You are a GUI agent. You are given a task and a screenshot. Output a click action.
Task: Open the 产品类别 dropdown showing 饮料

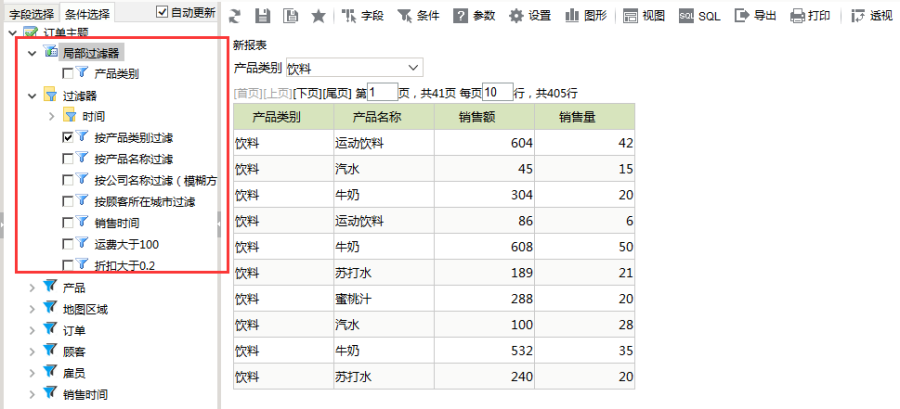tap(354, 68)
